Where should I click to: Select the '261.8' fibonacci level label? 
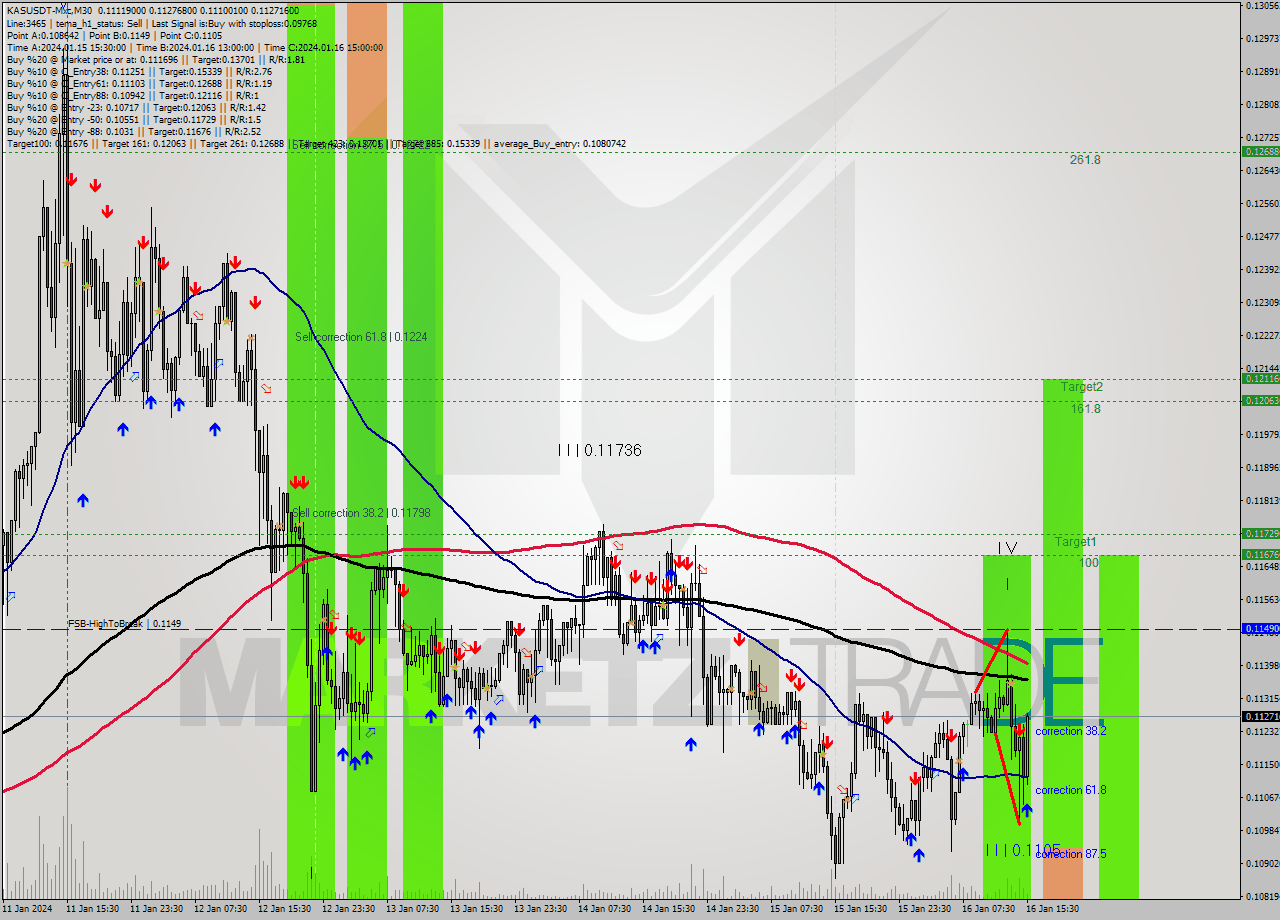(x=1085, y=159)
